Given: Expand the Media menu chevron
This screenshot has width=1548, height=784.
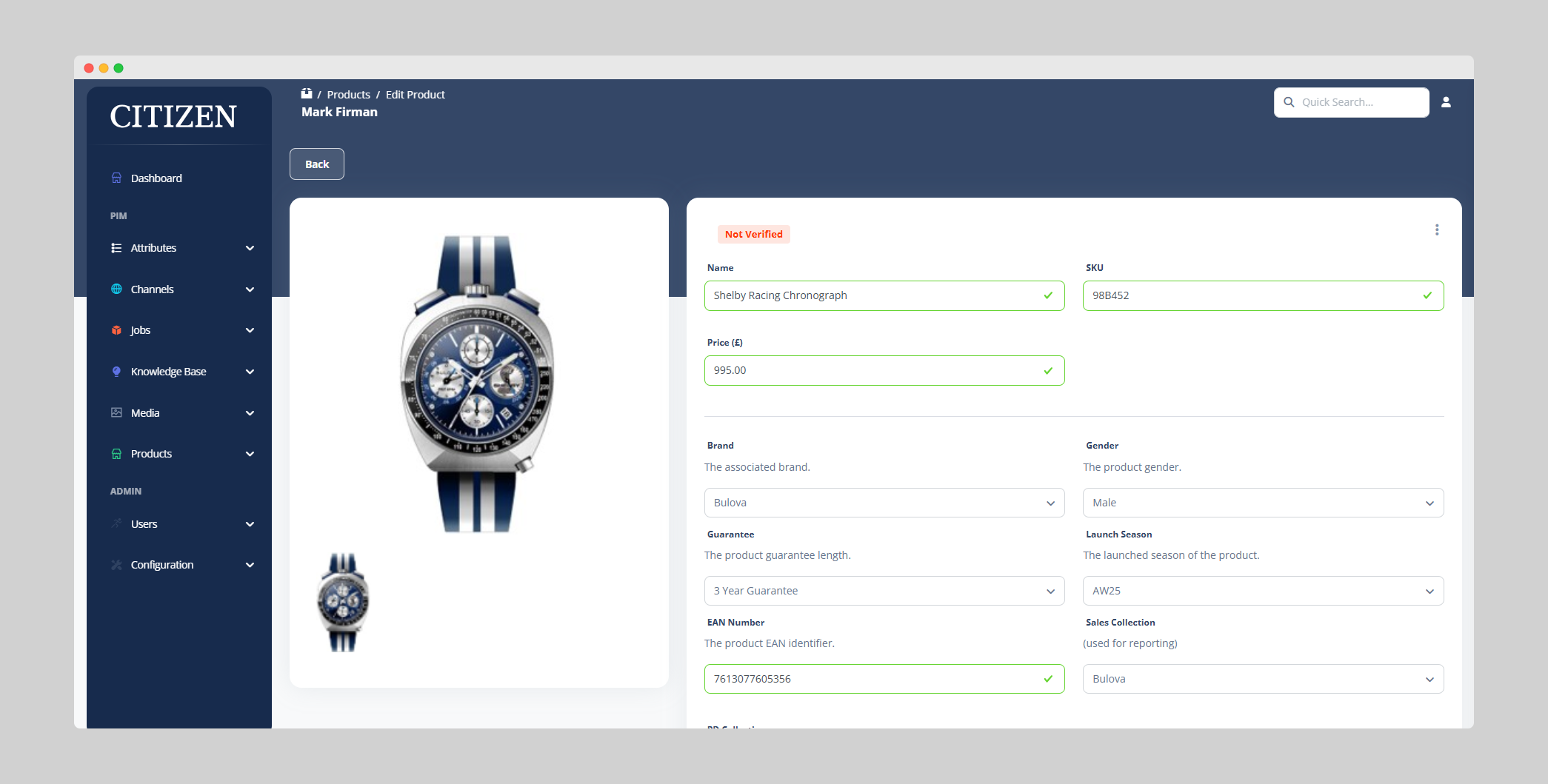Looking at the screenshot, I should coord(250,413).
